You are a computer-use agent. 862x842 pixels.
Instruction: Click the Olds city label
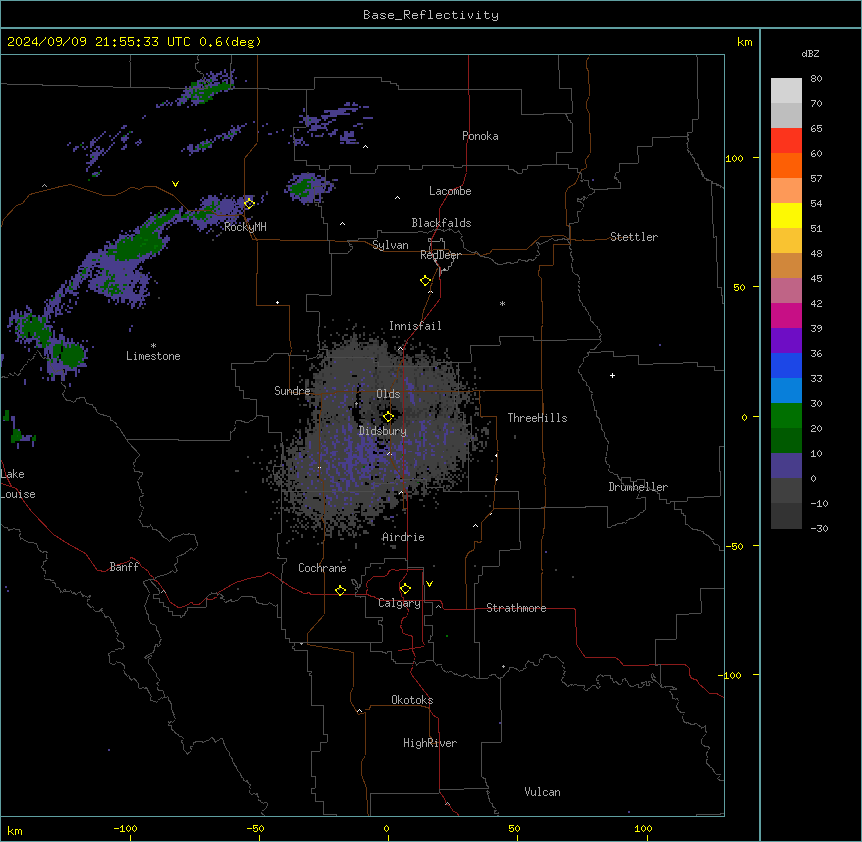tap(388, 394)
